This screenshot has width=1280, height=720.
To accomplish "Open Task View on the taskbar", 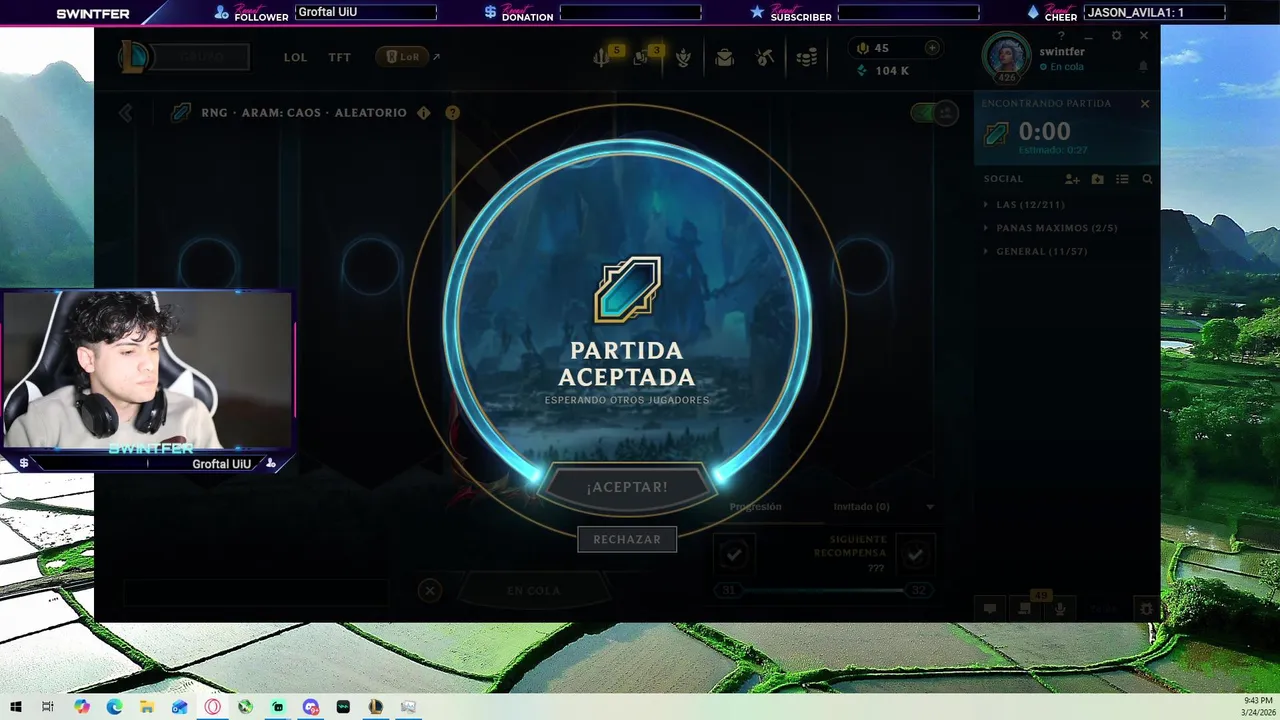I will (47, 706).
